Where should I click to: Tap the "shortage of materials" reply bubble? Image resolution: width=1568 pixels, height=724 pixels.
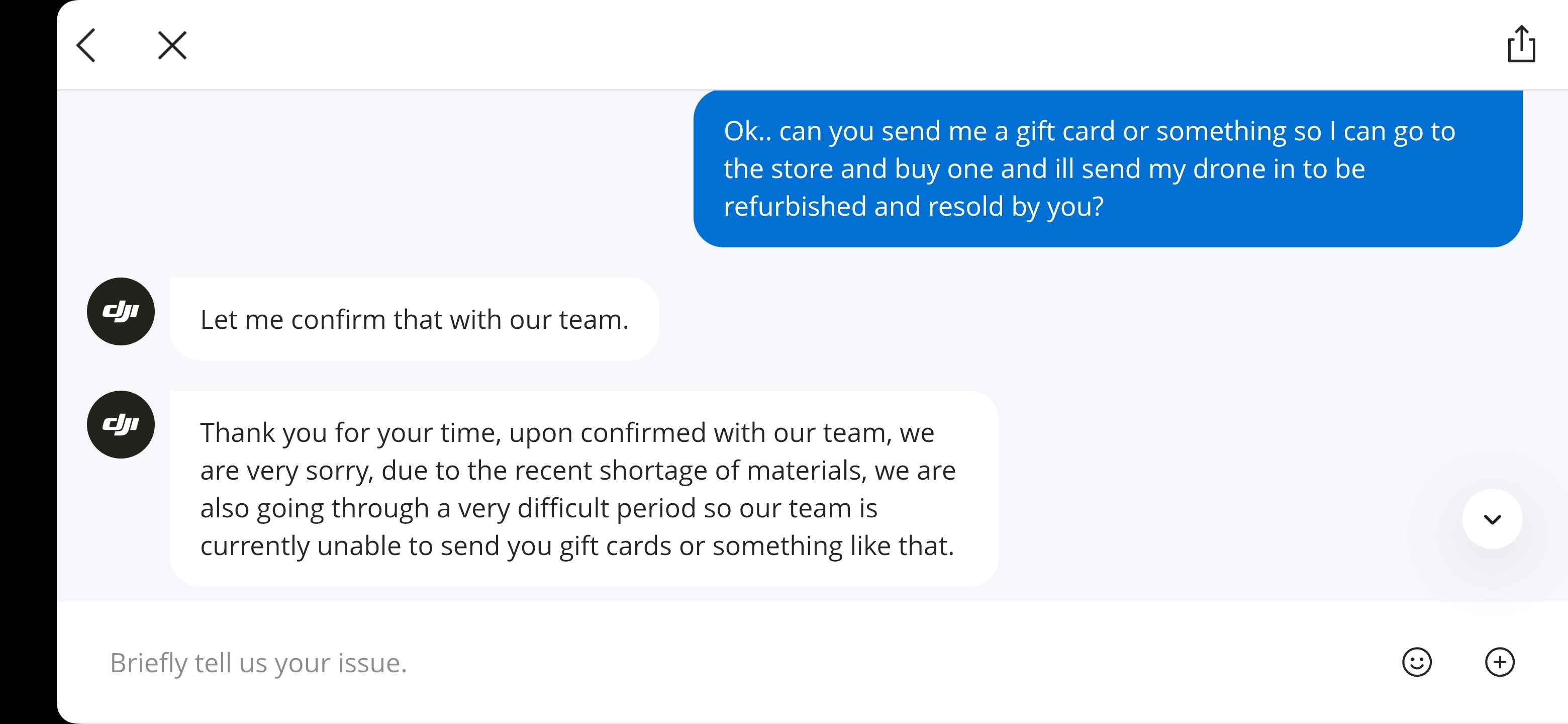tap(584, 489)
